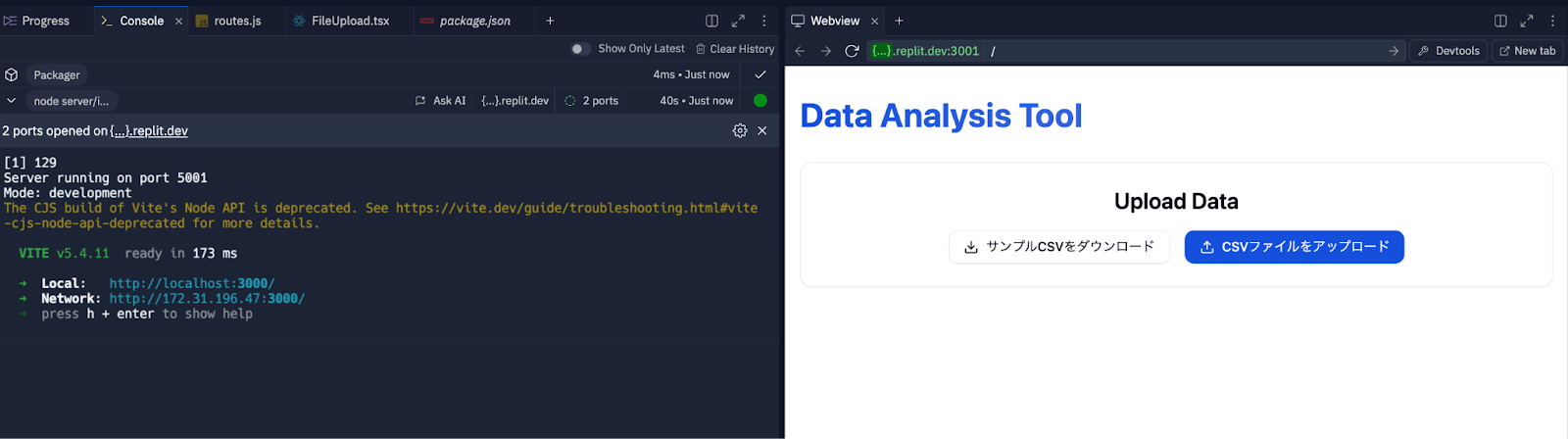Image resolution: width=1568 pixels, height=439 pixels.
Task: Expand the console pane to fullscreen
Action: tap(738, 21)
